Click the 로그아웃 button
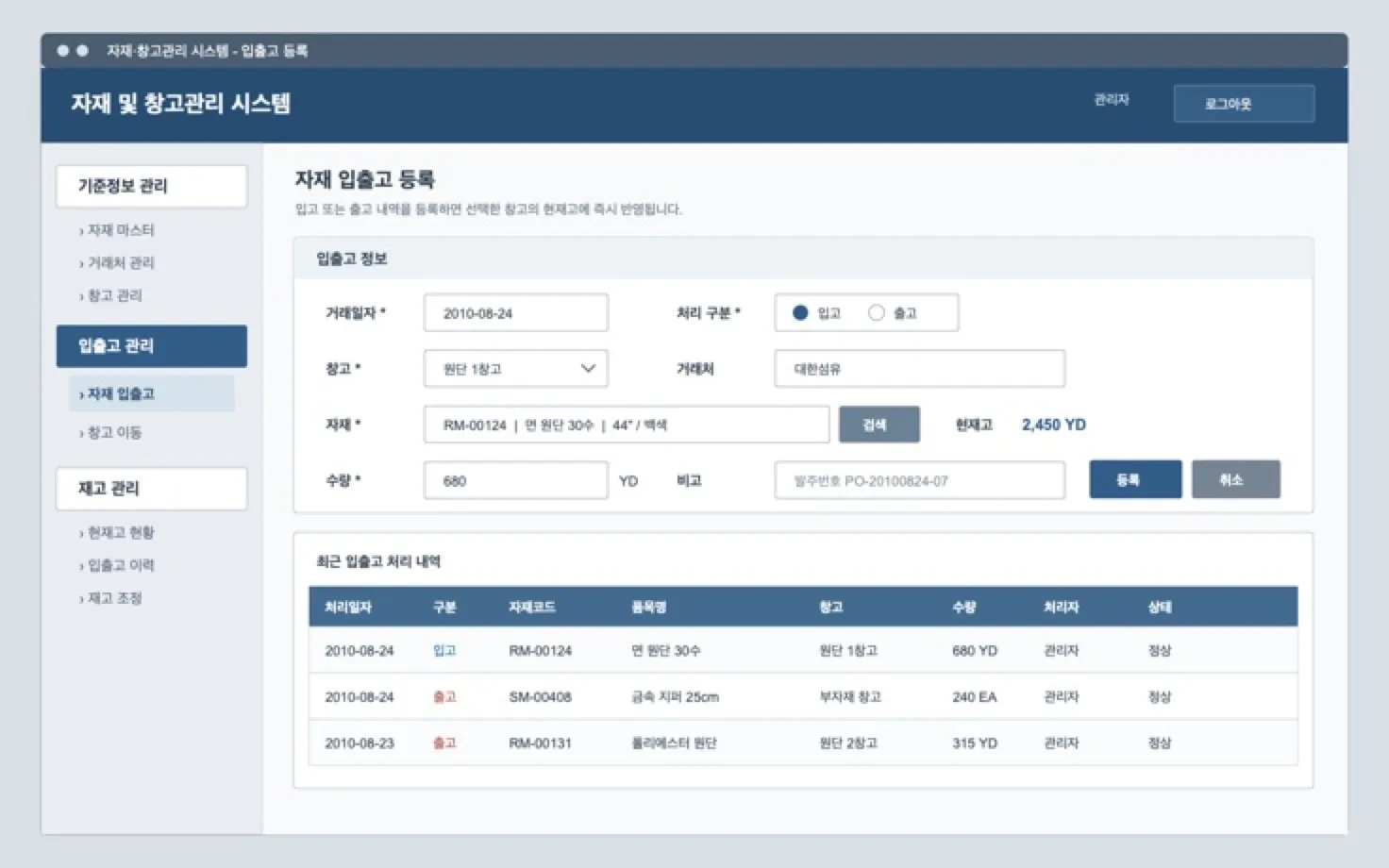 (1244, 104)
